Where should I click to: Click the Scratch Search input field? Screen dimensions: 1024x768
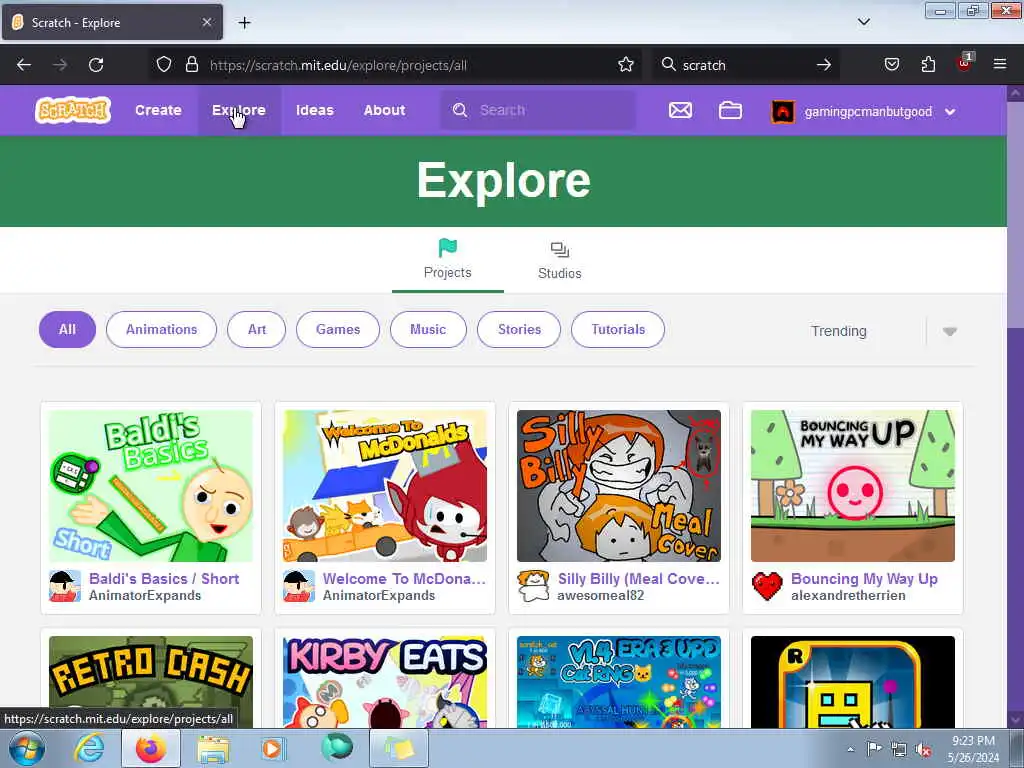coord(537,110)
